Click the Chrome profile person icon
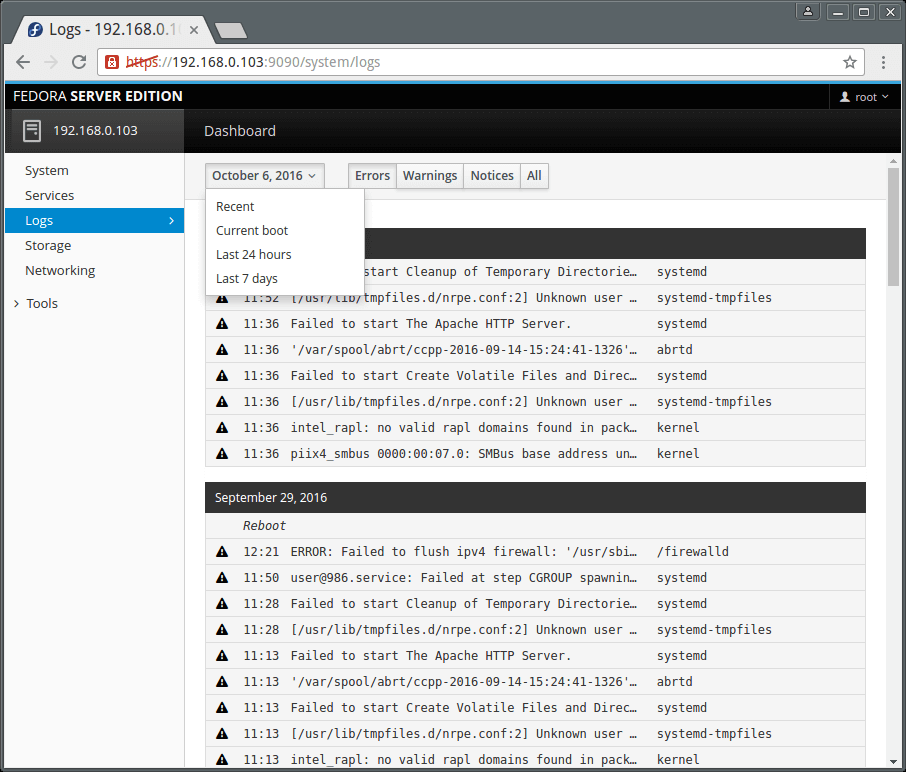 click(x=808, y=12)
